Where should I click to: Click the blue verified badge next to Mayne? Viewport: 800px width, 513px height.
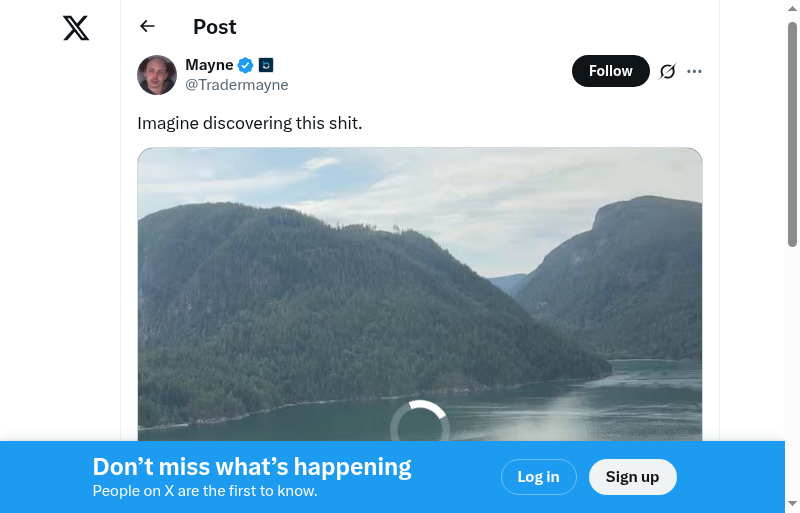[246, 66]
